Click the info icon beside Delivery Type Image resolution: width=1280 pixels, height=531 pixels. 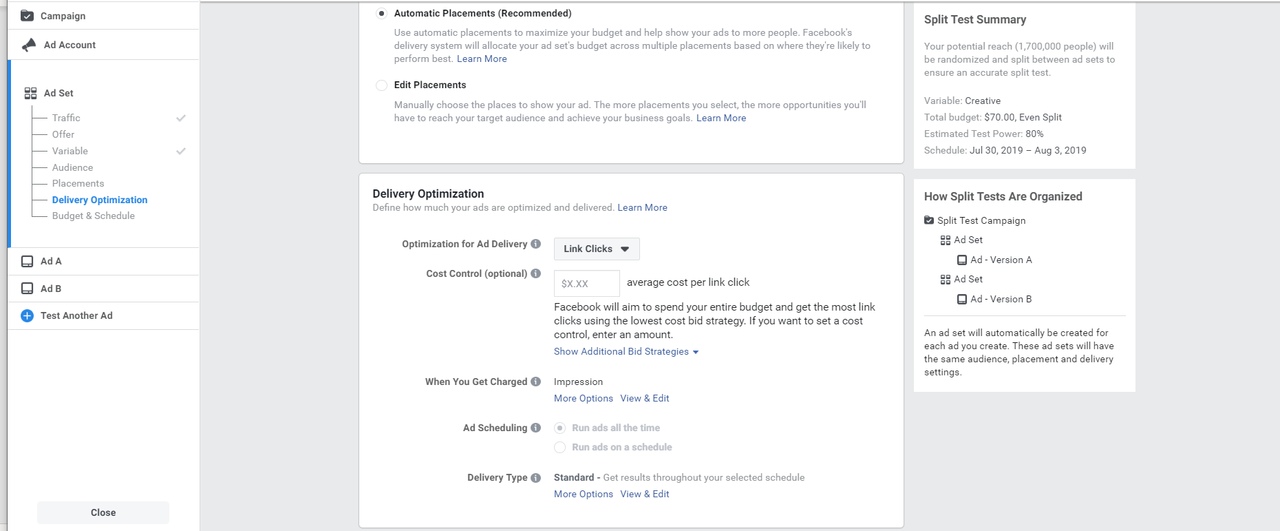[x=536, y=478]
